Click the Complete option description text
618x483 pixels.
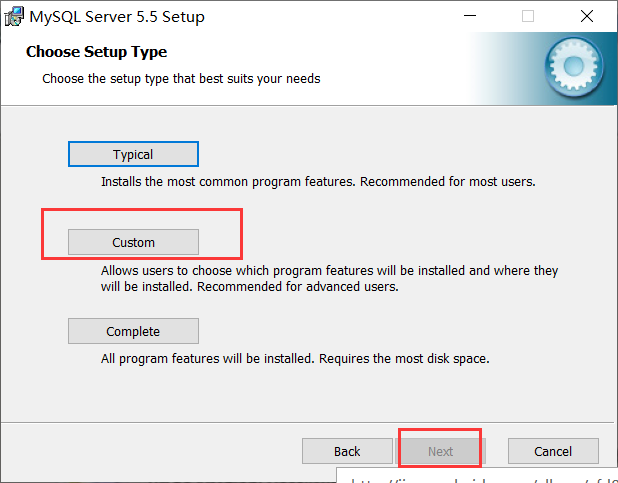click(294, 358)
